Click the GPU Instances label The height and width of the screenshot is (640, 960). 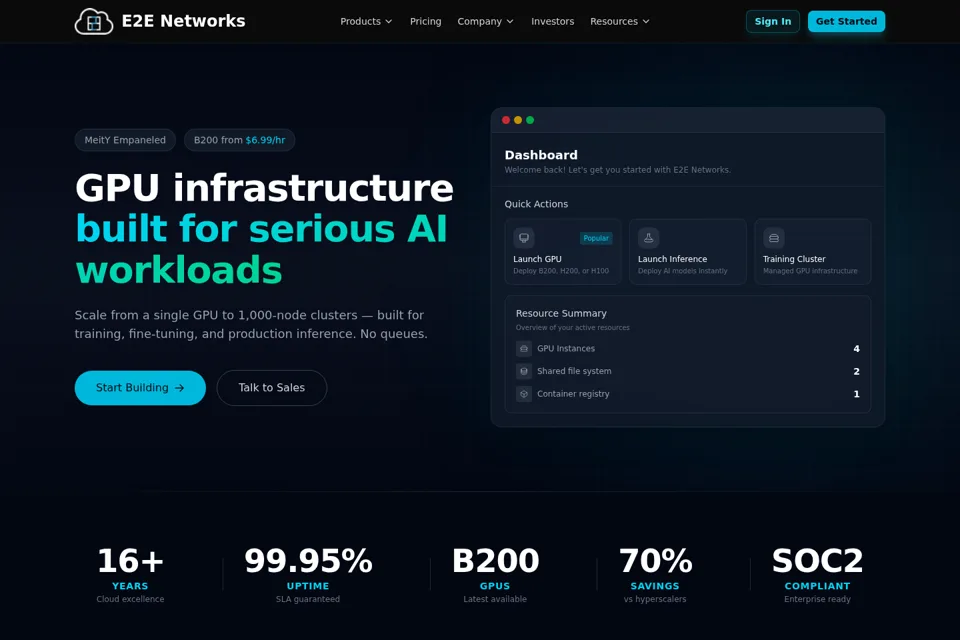click(x=566, y=348)
